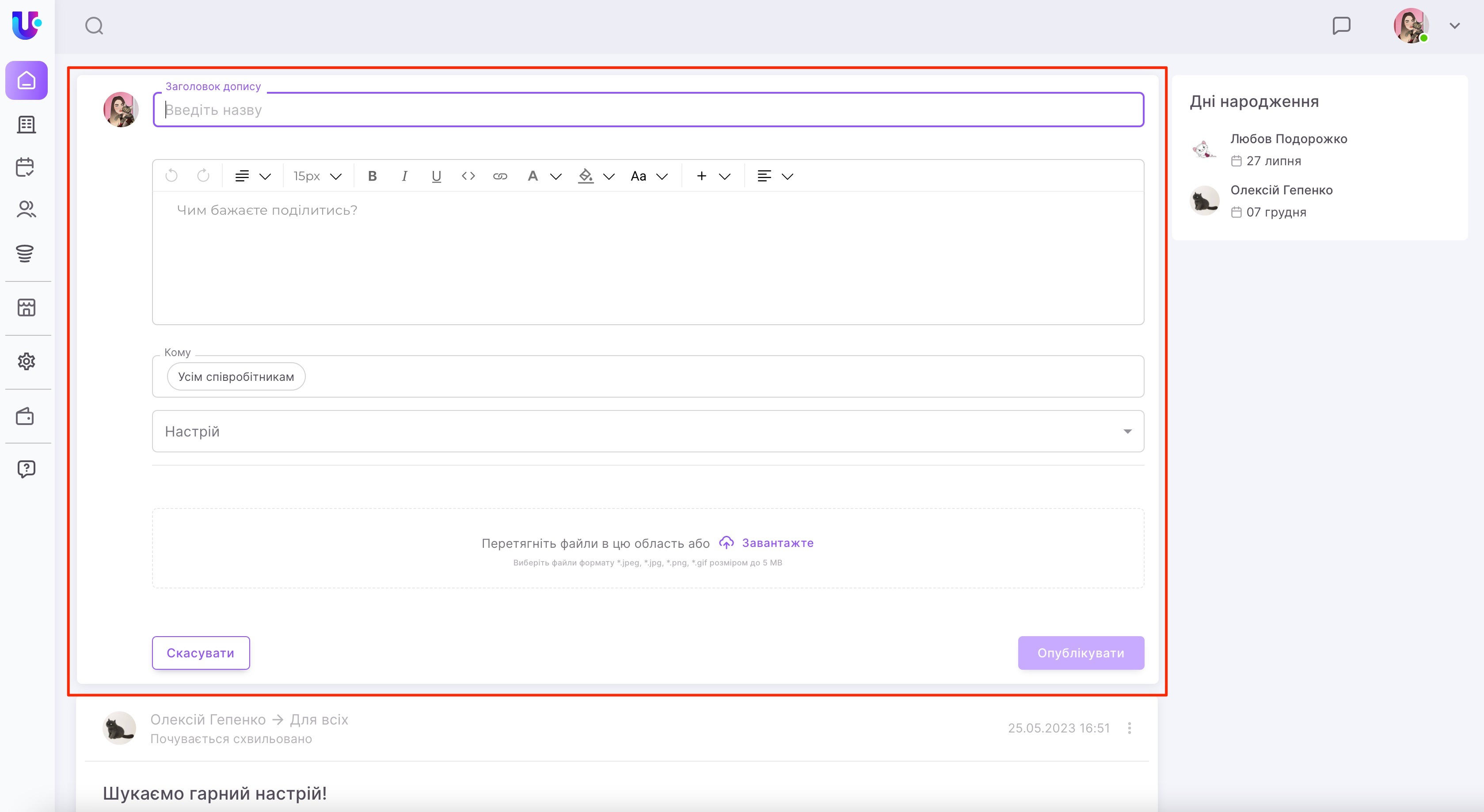Toggle italic formatting

point(404,176)
